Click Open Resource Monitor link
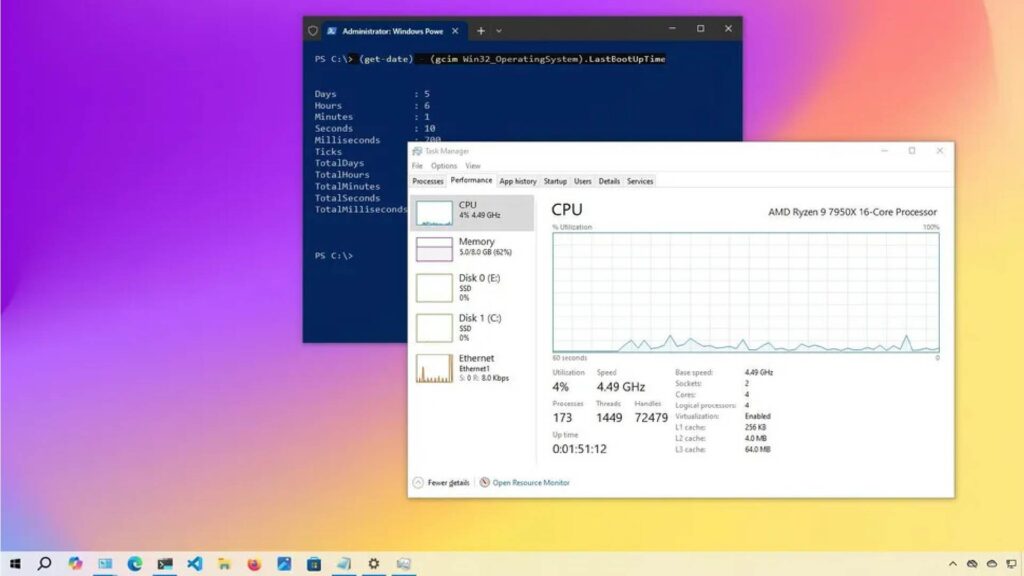The width and height of the screenshot is (1024, 576). 531,482
